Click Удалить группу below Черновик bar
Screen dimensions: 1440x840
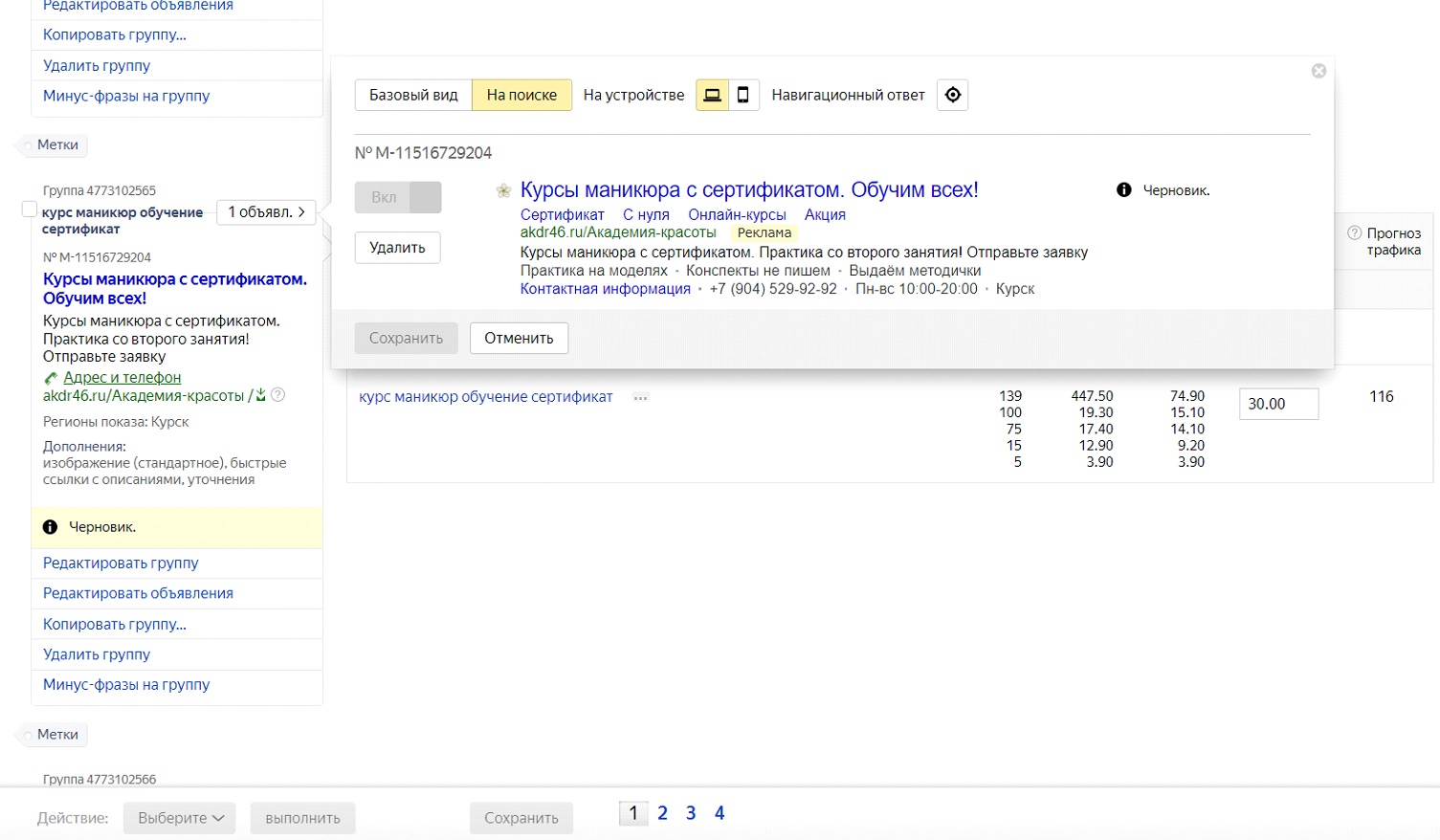point(97,654)
